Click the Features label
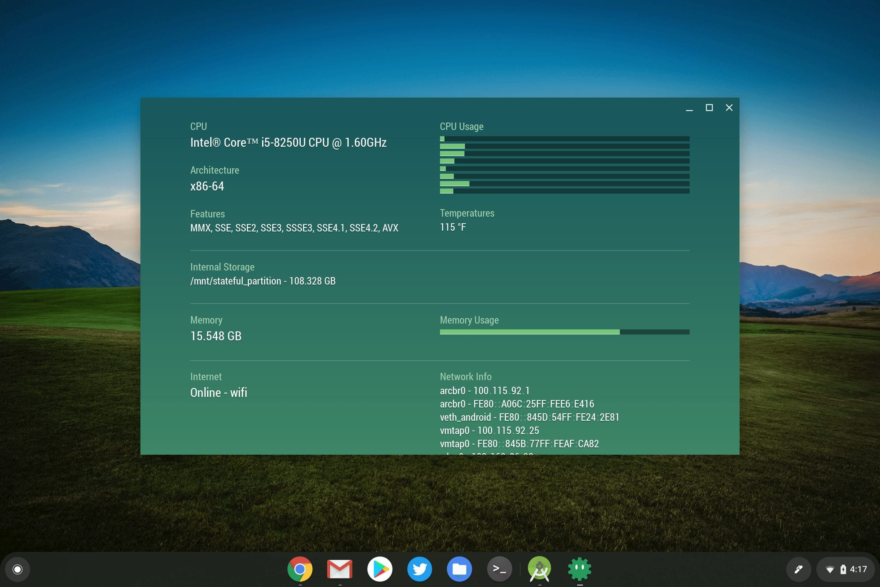The width and height of the screenshot is (880, 587). pos(207,214)
